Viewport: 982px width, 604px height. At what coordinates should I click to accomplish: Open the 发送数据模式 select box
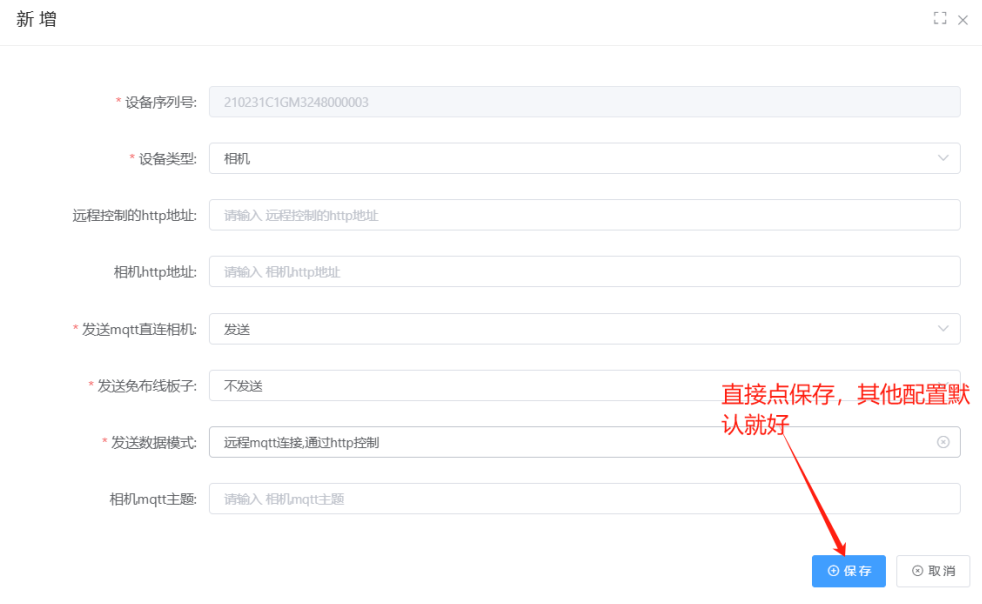584,442
